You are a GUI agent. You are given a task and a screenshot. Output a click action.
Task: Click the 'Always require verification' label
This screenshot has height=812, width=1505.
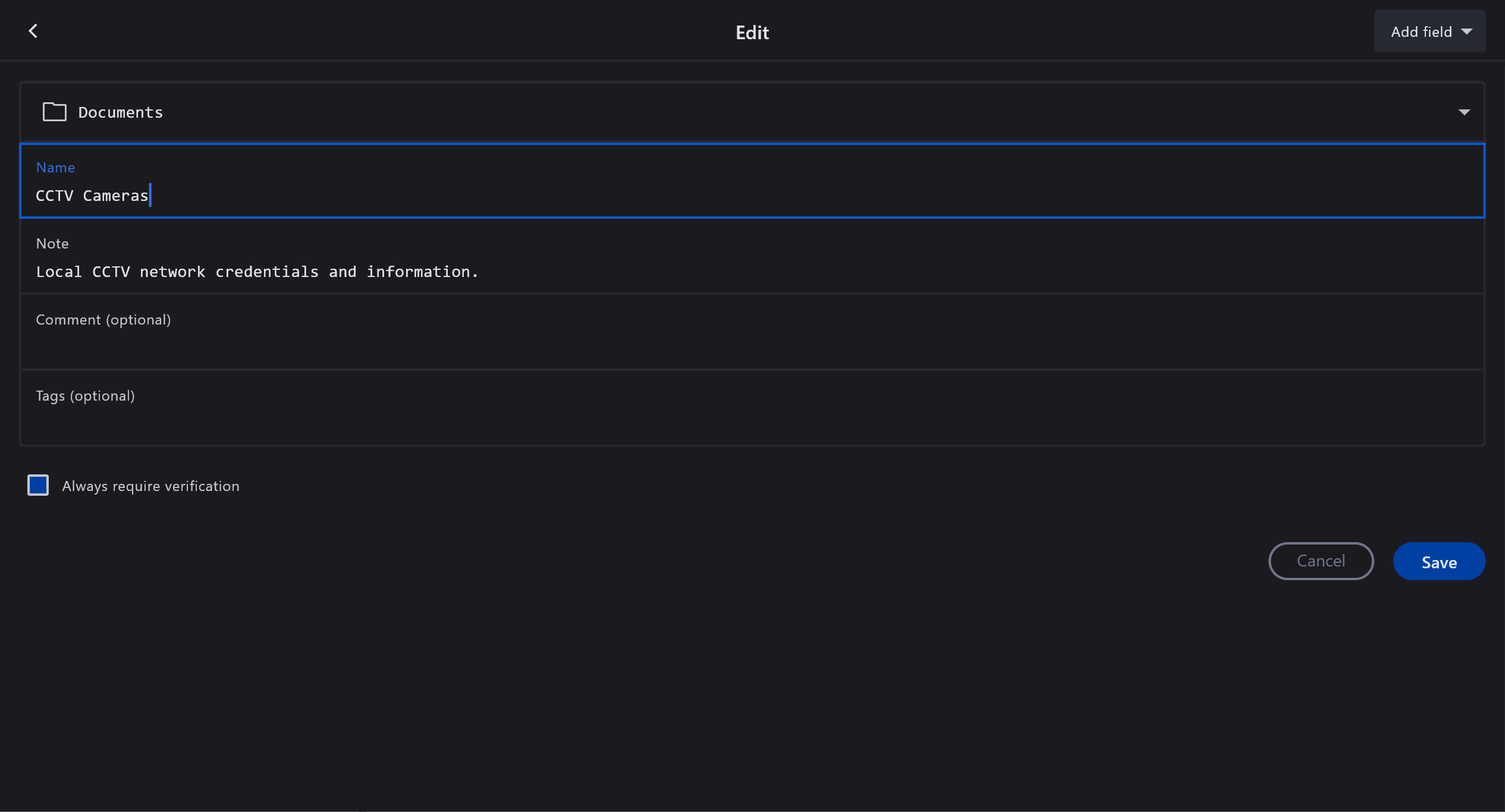pyautogui.click(x=150, y=486)
